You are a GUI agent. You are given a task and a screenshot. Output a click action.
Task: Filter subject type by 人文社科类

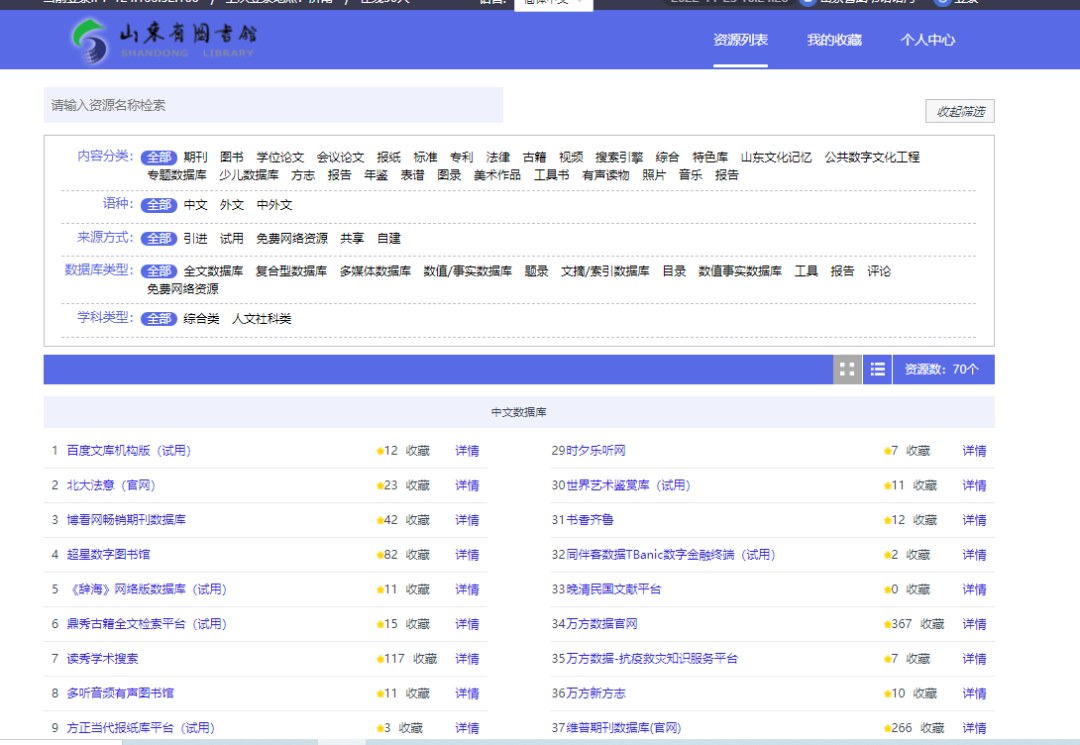coord(262,319)
